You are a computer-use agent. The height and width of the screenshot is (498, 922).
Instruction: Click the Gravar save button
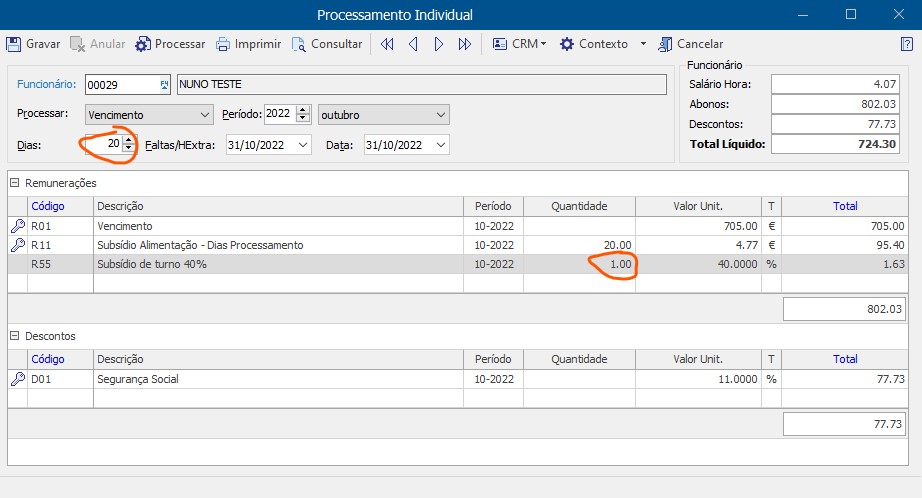tap(33, 44)
